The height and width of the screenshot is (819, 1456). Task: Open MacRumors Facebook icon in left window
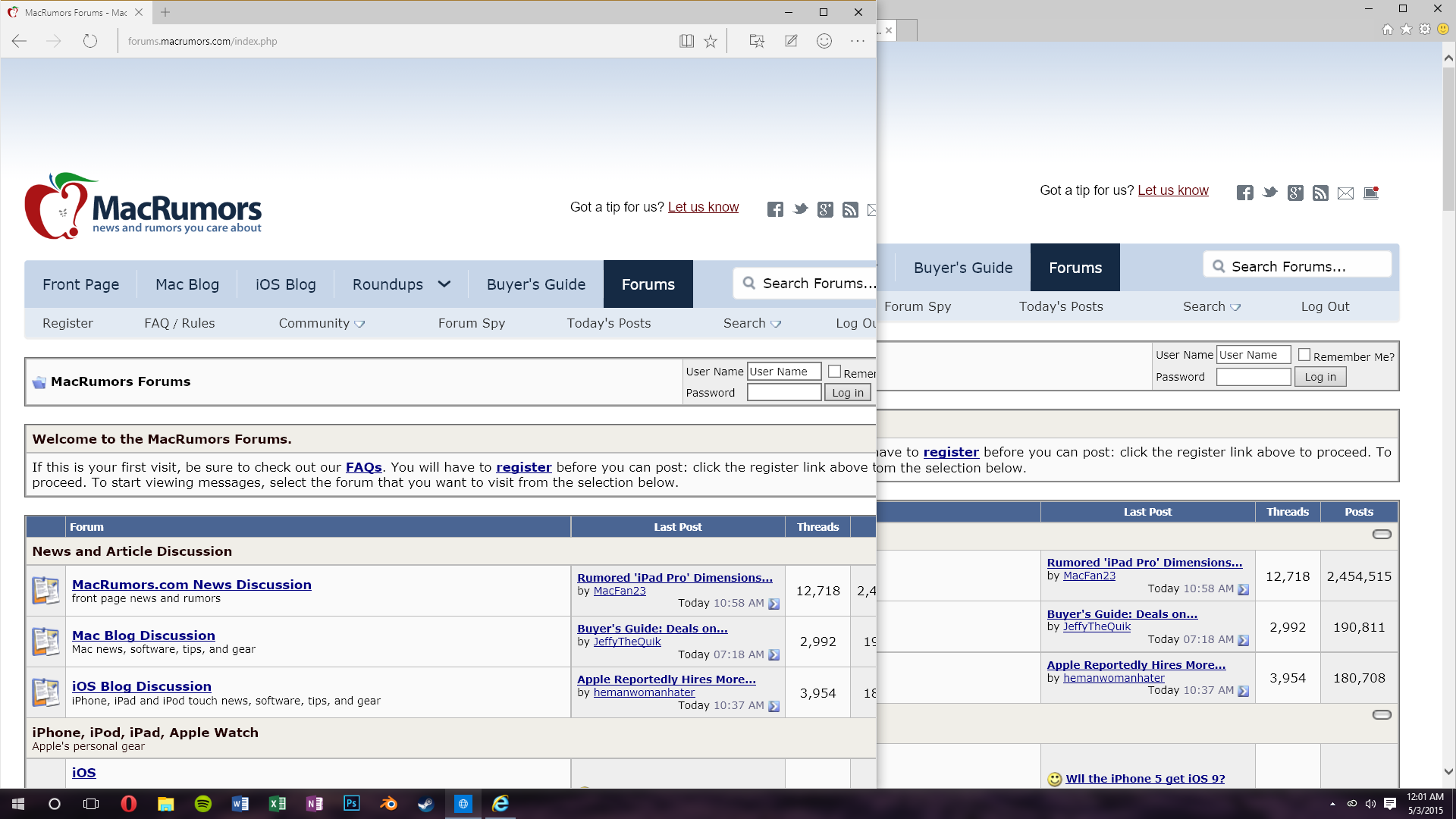[x=775, y=209]
